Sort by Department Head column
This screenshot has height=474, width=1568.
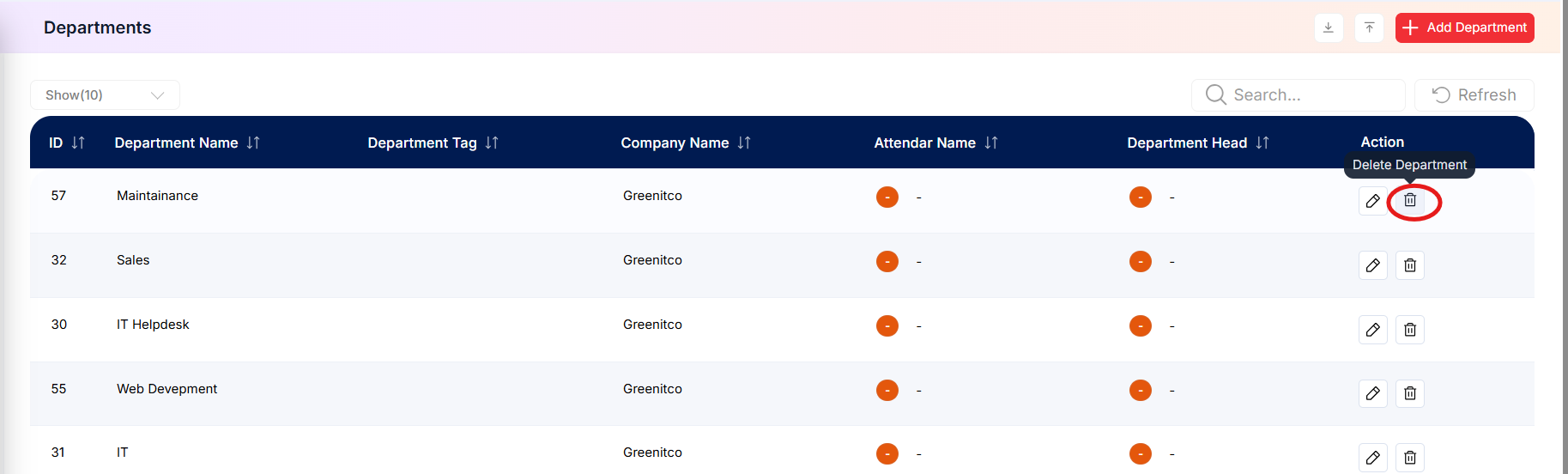1262,143
